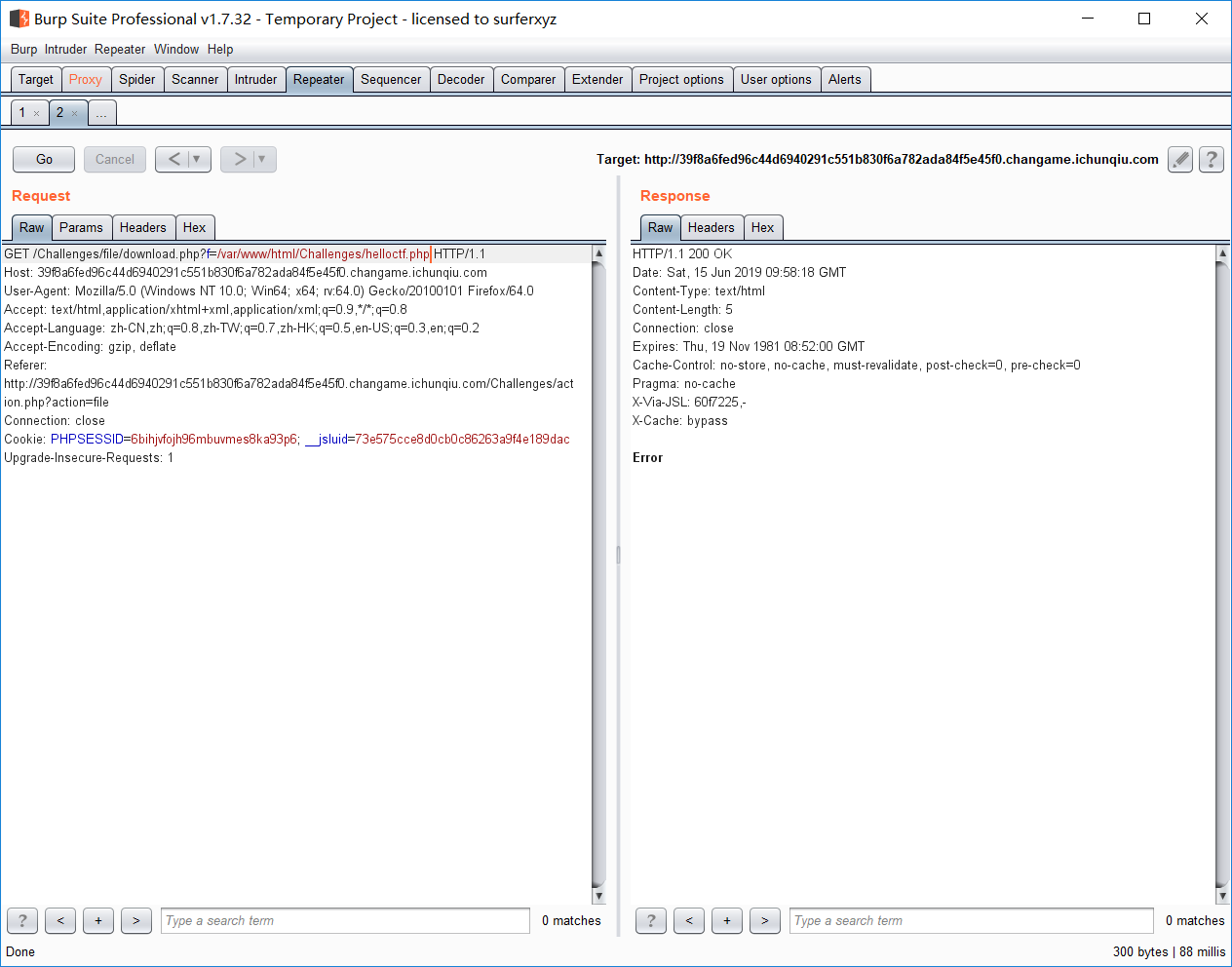Click the edit target pencil icon
The image size is (1232, 967).
click(1180, 159)
